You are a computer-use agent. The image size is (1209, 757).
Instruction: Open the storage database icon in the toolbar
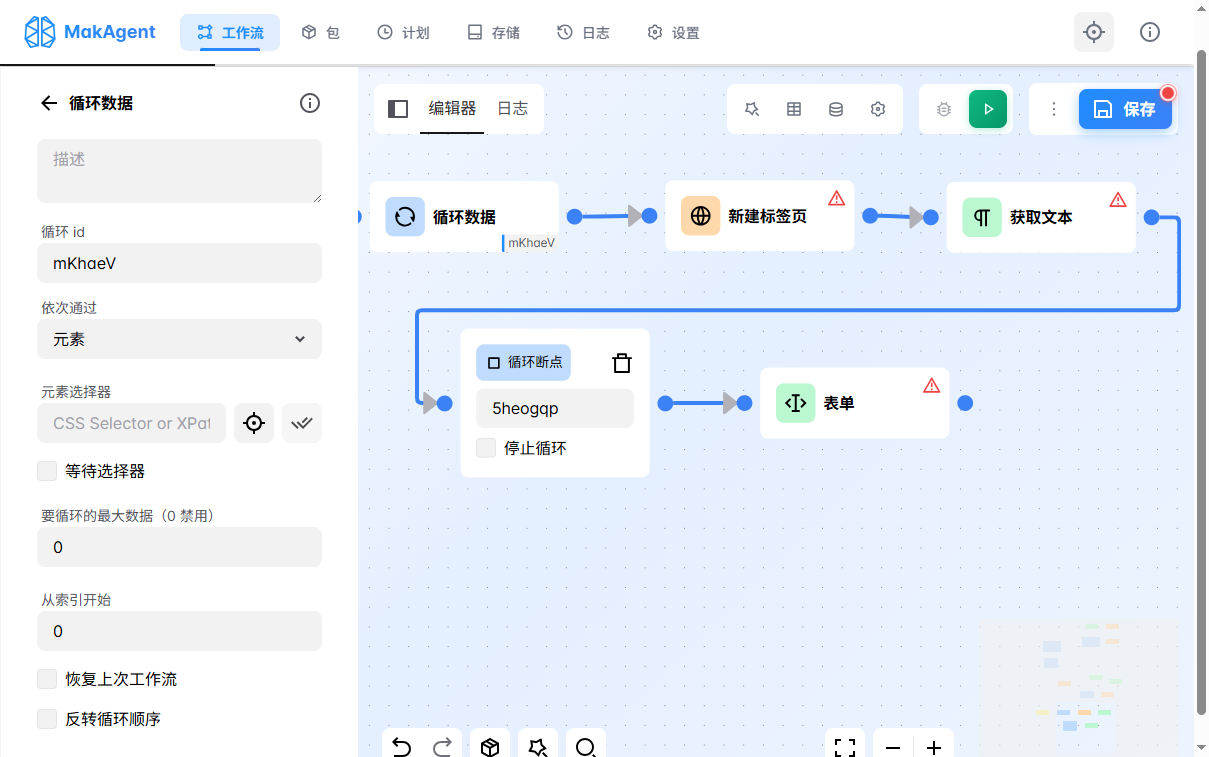[x=836, y=109]
